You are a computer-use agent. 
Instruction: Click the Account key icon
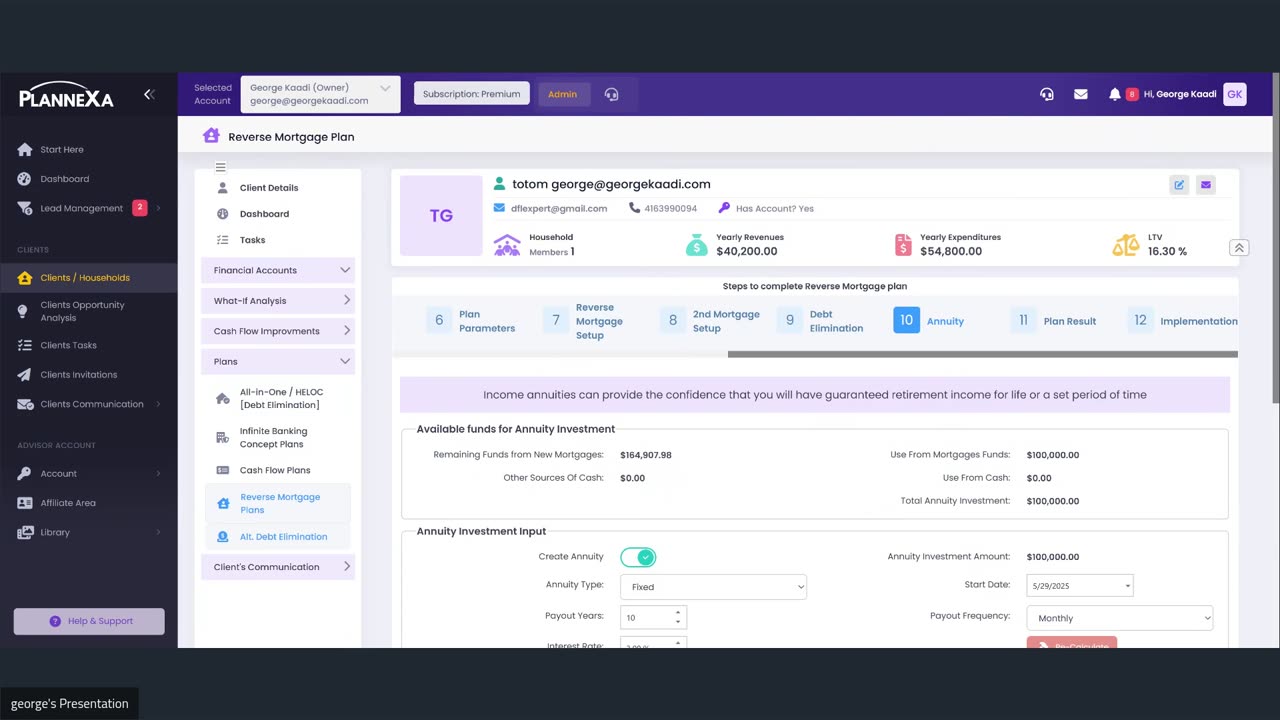[x=25, y=474]
